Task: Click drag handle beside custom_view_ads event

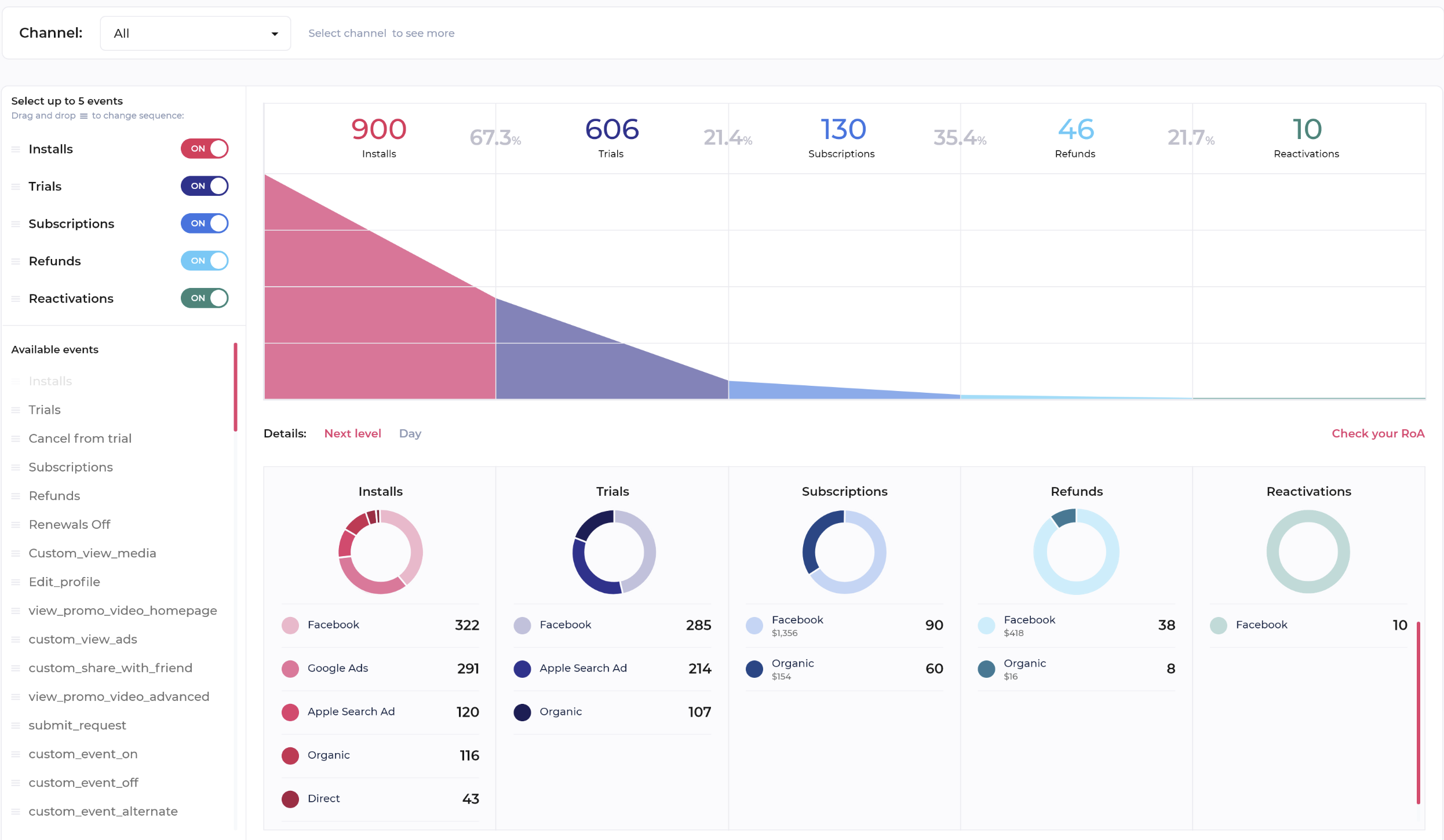Action: click(x=16, y=640)
